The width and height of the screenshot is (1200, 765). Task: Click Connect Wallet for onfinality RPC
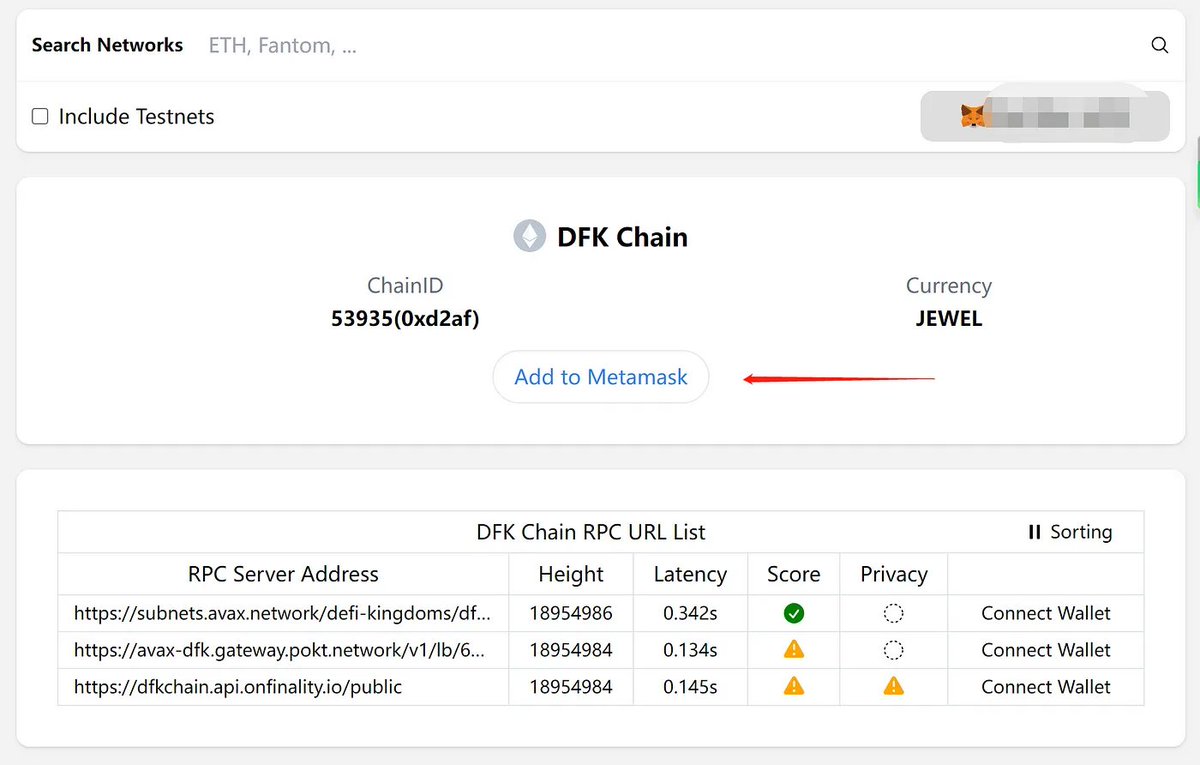[1045, 687]
